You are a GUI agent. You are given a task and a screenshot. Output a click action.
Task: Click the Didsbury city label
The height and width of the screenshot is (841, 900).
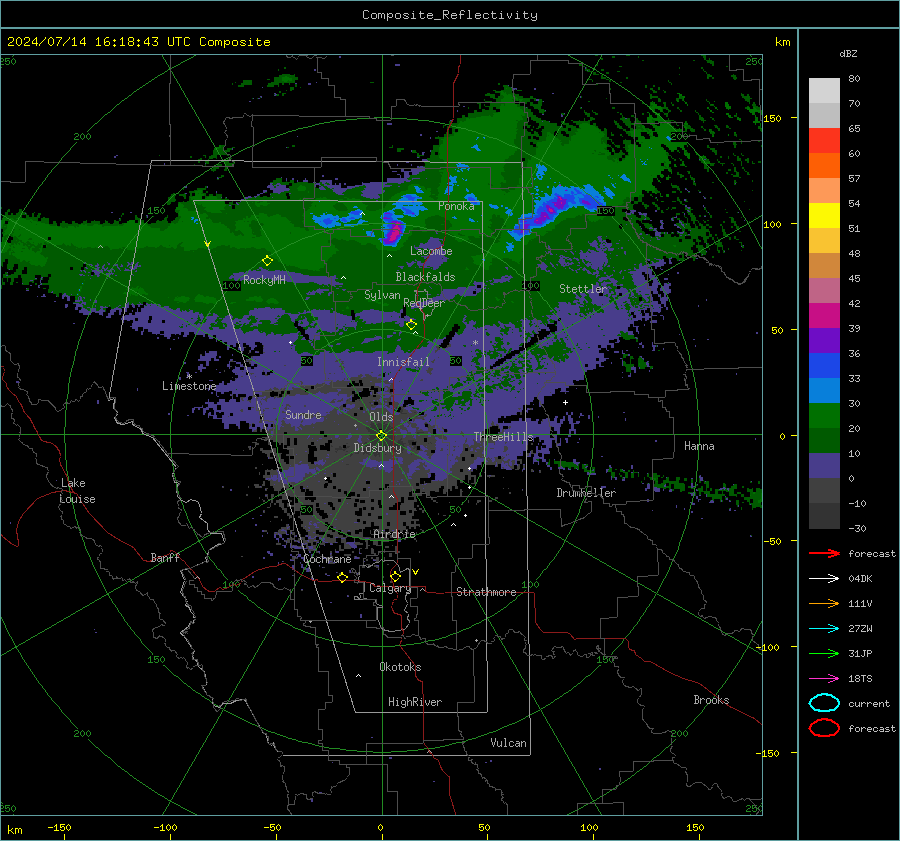(x=377, y=448)
